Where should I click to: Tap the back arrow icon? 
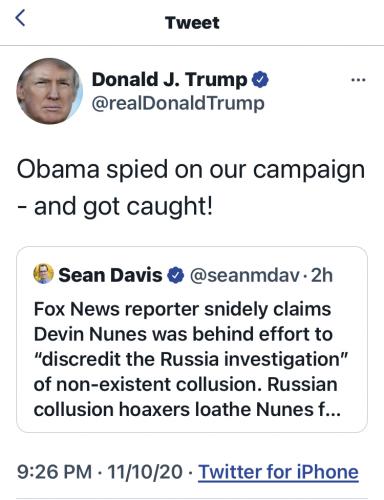(20, 18)
